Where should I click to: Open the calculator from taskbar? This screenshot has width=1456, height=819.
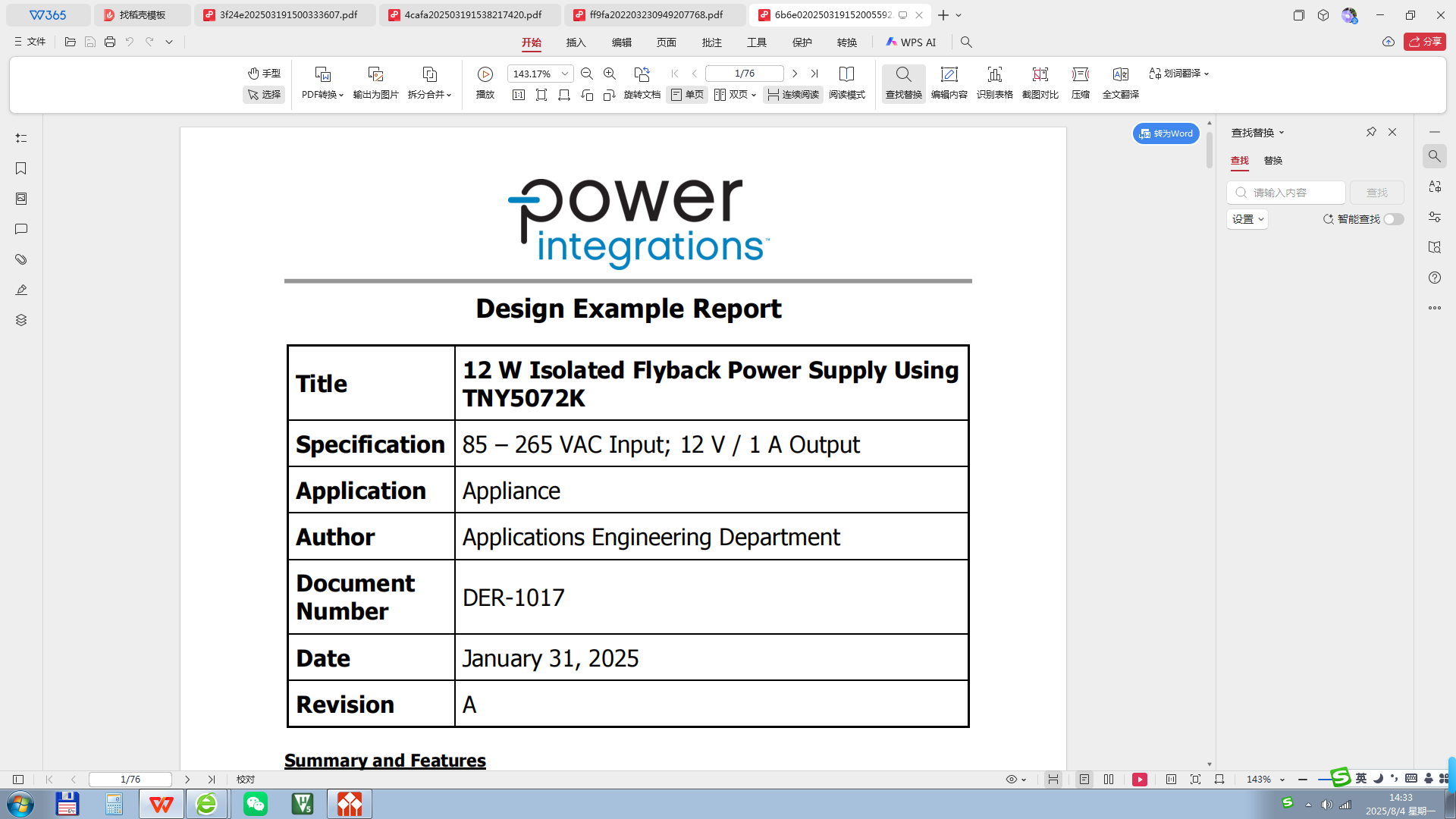pyautogui.click(x=114, y=804)
